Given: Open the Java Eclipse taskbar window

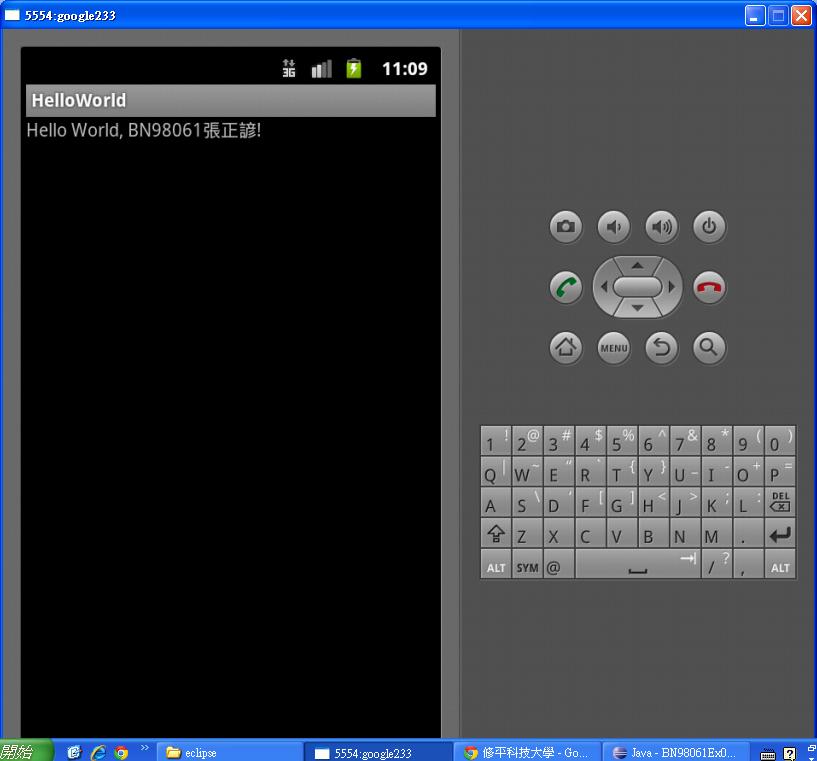Looking at the screenshot, I should coord(677,752).
